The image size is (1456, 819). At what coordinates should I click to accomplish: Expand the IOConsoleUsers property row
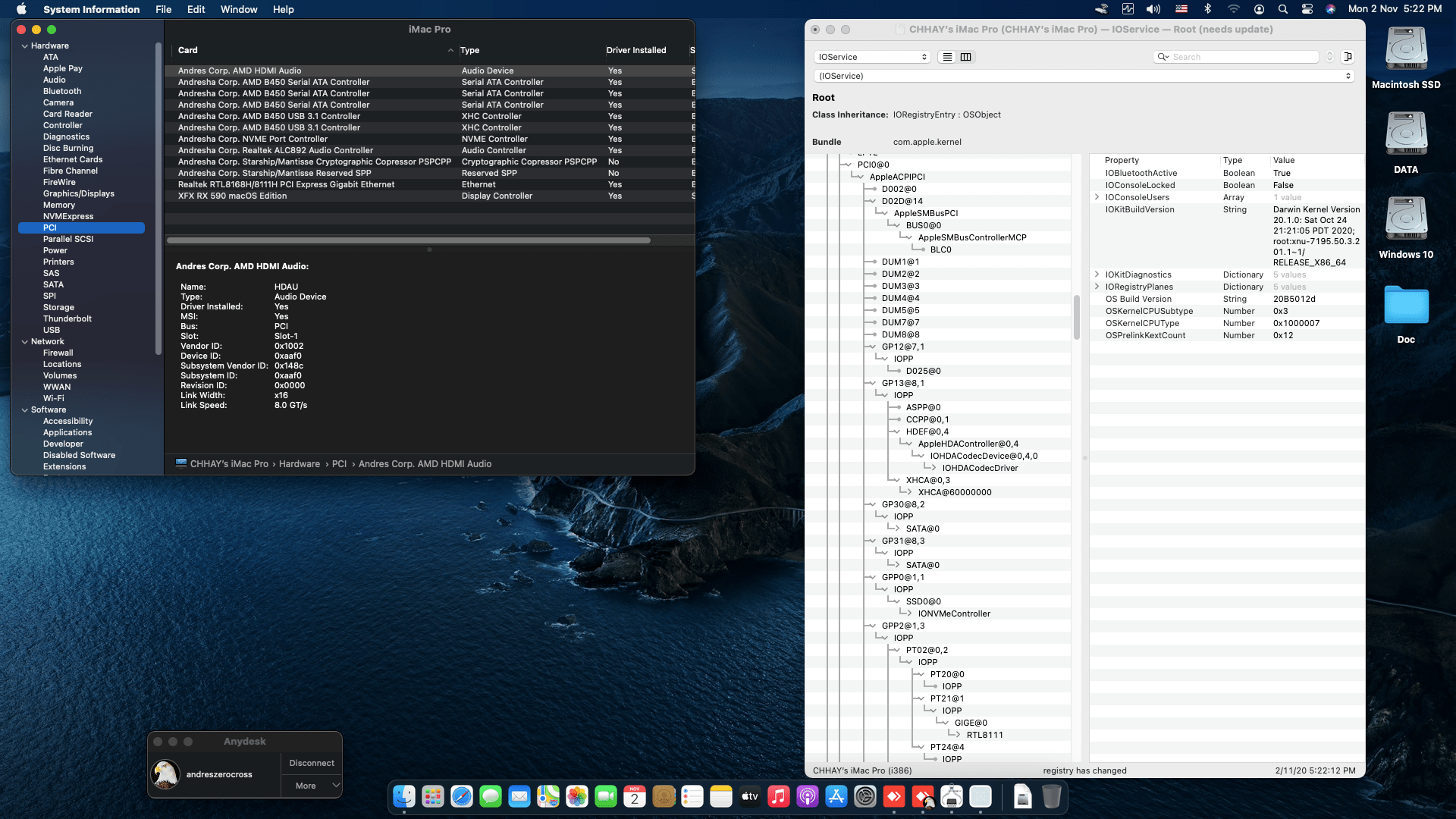click(1098, 196)
